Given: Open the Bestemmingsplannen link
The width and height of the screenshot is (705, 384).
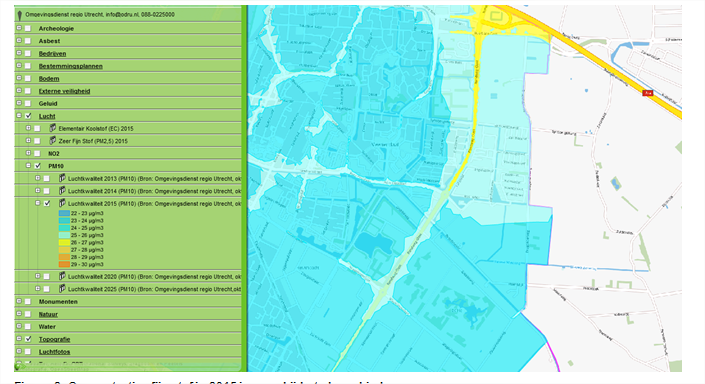Looking at the screenshot, I should 71,66.
